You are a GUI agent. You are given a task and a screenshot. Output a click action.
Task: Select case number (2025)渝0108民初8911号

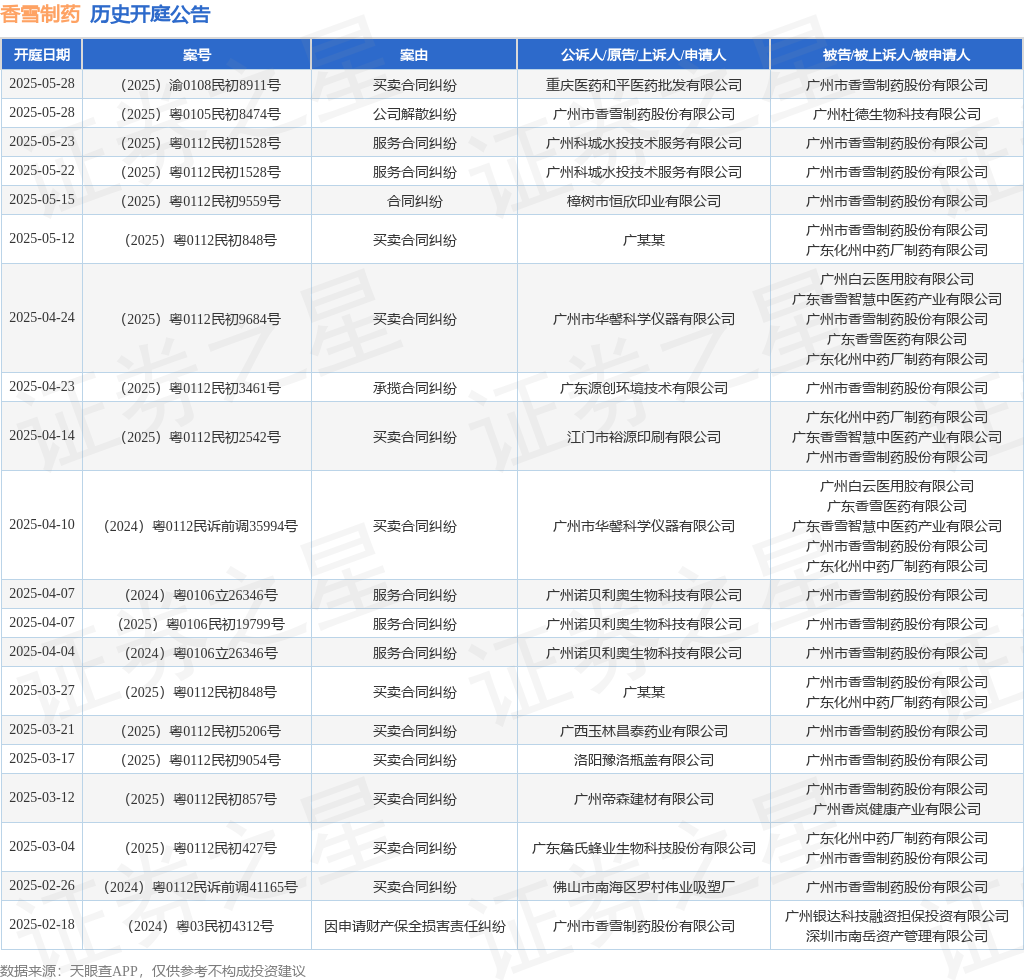(x=200, y=86)
